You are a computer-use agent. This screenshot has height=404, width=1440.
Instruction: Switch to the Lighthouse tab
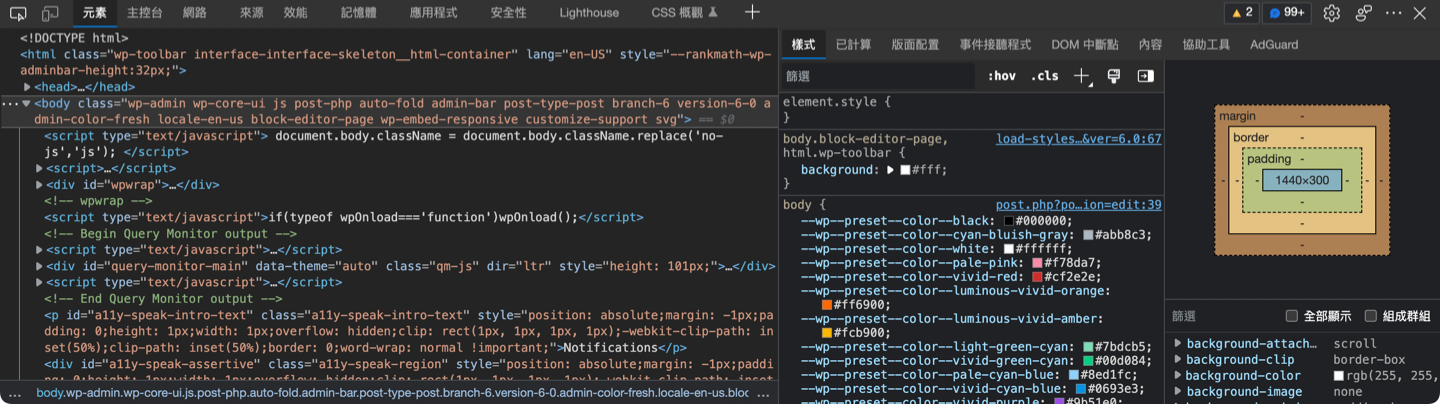(x=588, y=13)
